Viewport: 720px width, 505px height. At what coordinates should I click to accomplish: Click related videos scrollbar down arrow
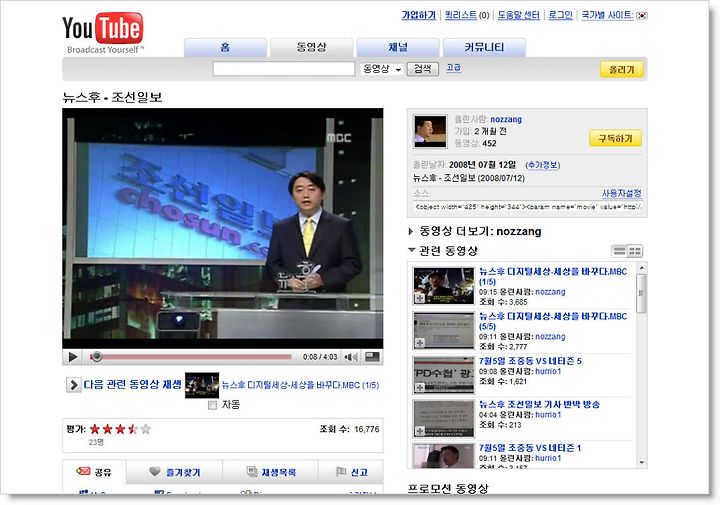[641, 462]
